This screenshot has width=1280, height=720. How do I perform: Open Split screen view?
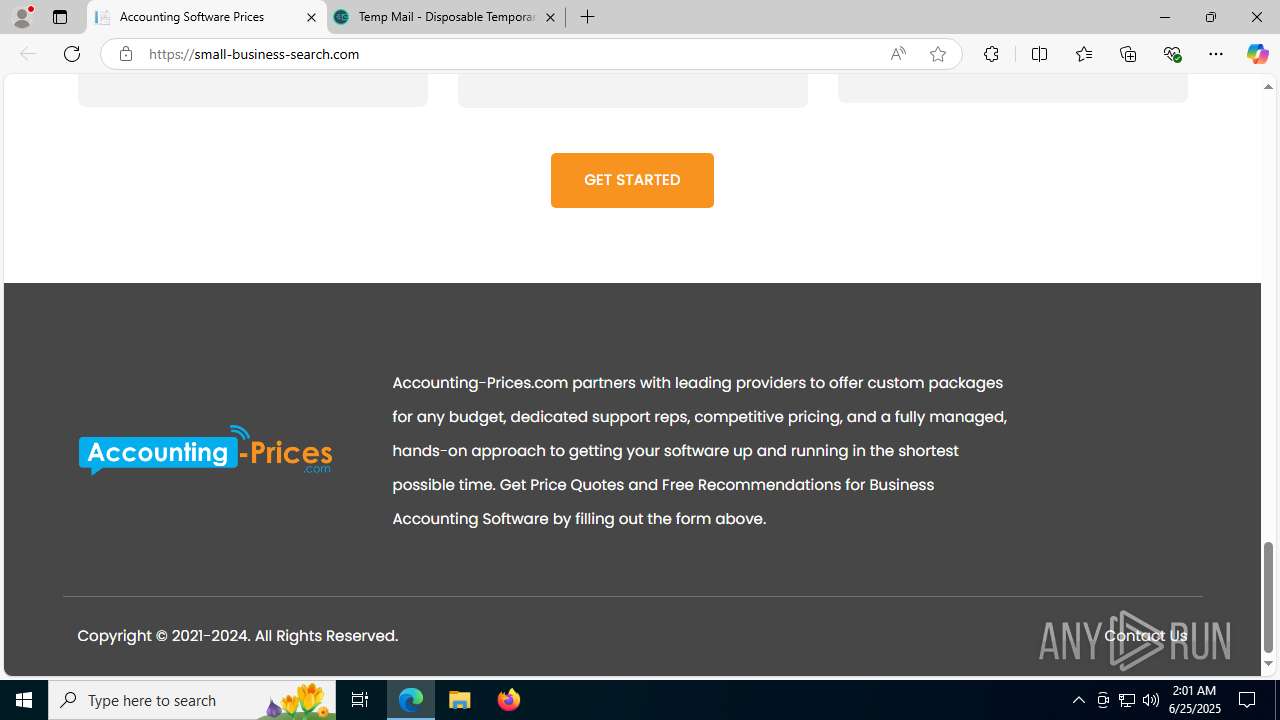click(1039, 54)
